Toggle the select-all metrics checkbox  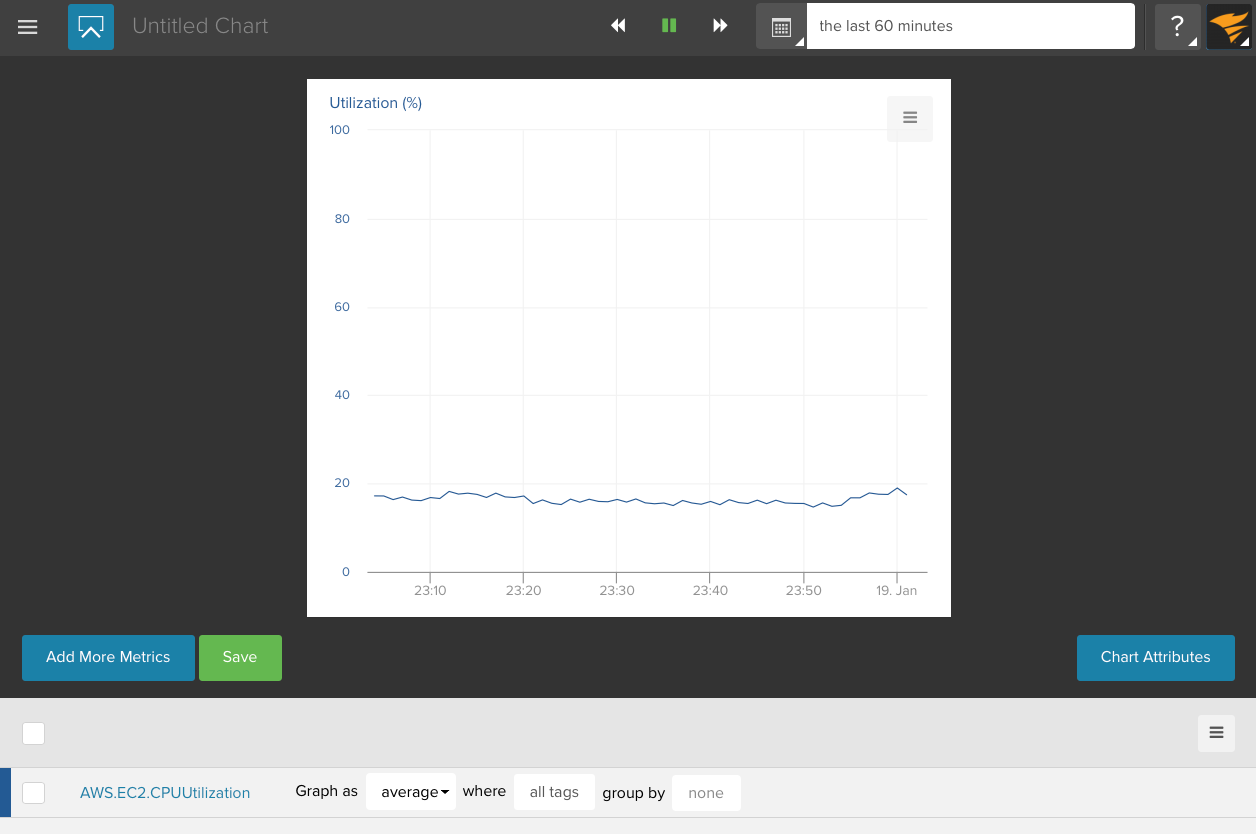tap(34, 733)
